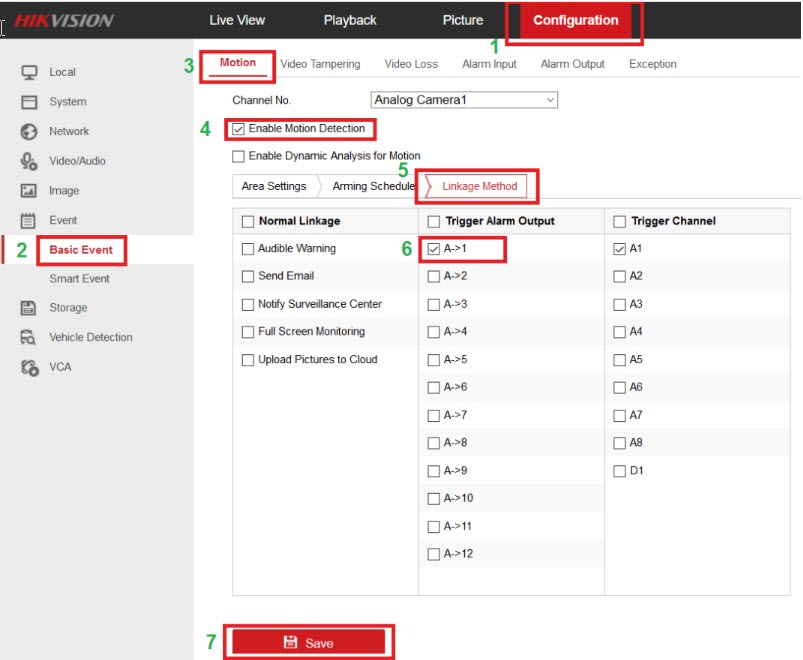
Task: Click the VCA icon in sidebar
Action: [x=29, y=367]
